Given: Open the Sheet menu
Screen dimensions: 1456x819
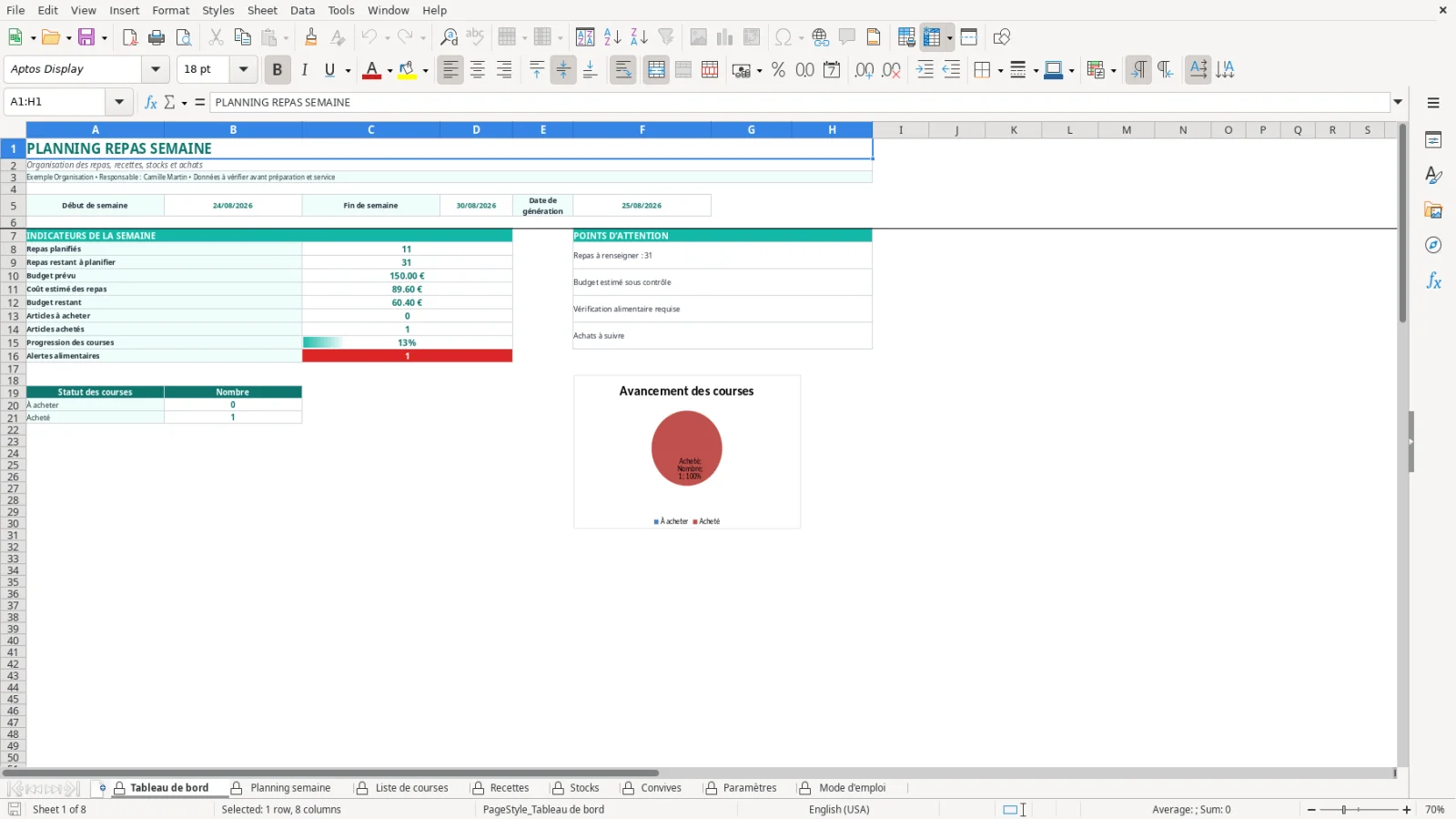Looking at the screenshot, I should point(262,10).
